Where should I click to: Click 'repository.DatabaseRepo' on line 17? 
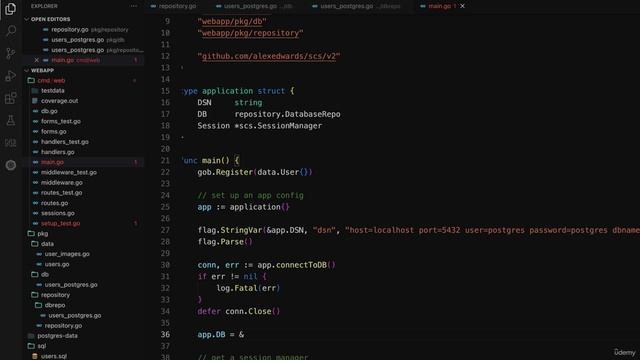pos(287,114)
